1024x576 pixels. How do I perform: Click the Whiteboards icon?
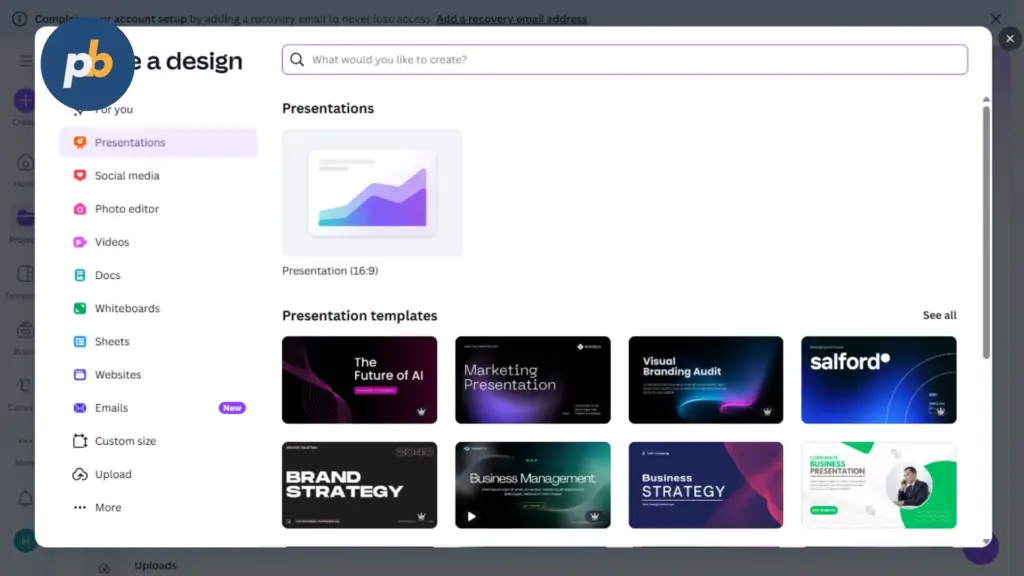point(80,308)
